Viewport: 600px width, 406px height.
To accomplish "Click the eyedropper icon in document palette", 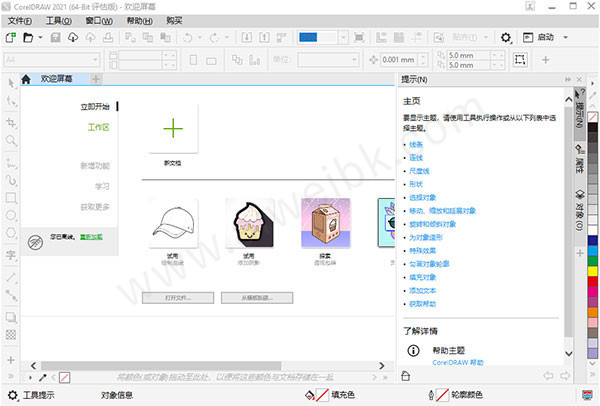I will (x=42, y=378).
